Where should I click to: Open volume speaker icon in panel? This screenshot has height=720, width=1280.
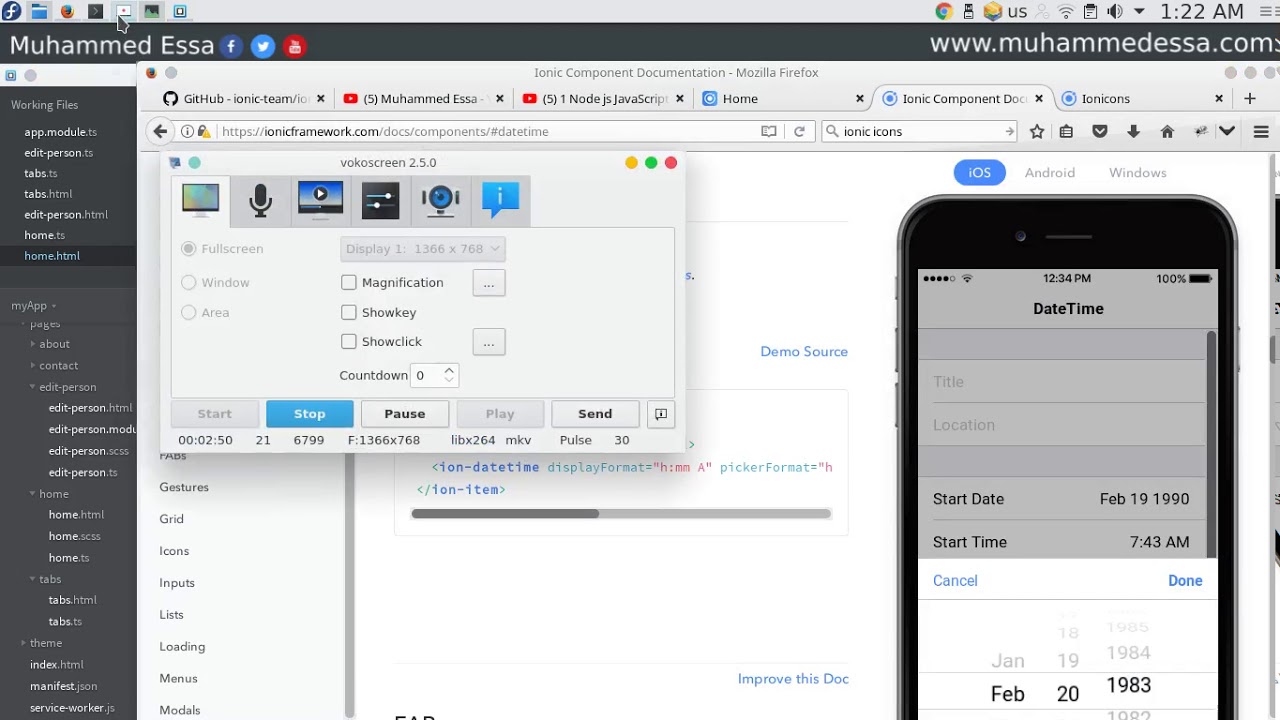[x=1114, y=11]
